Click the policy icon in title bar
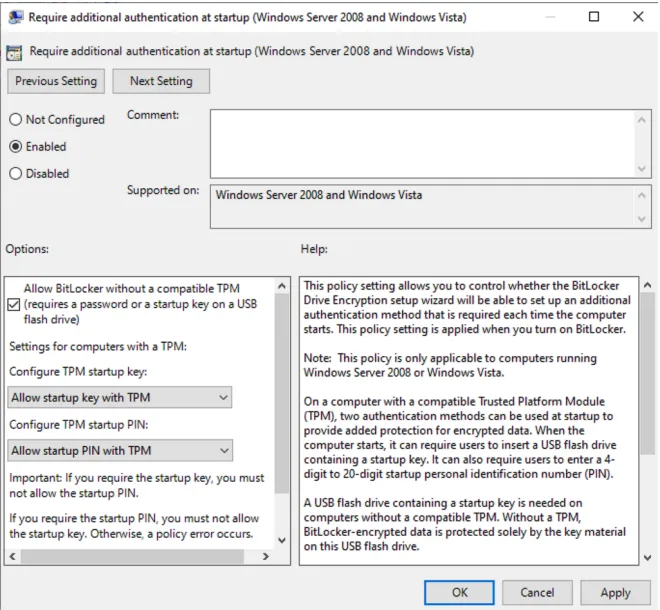The width and height of the screenshot is (660, 610). tap(16, 17)
